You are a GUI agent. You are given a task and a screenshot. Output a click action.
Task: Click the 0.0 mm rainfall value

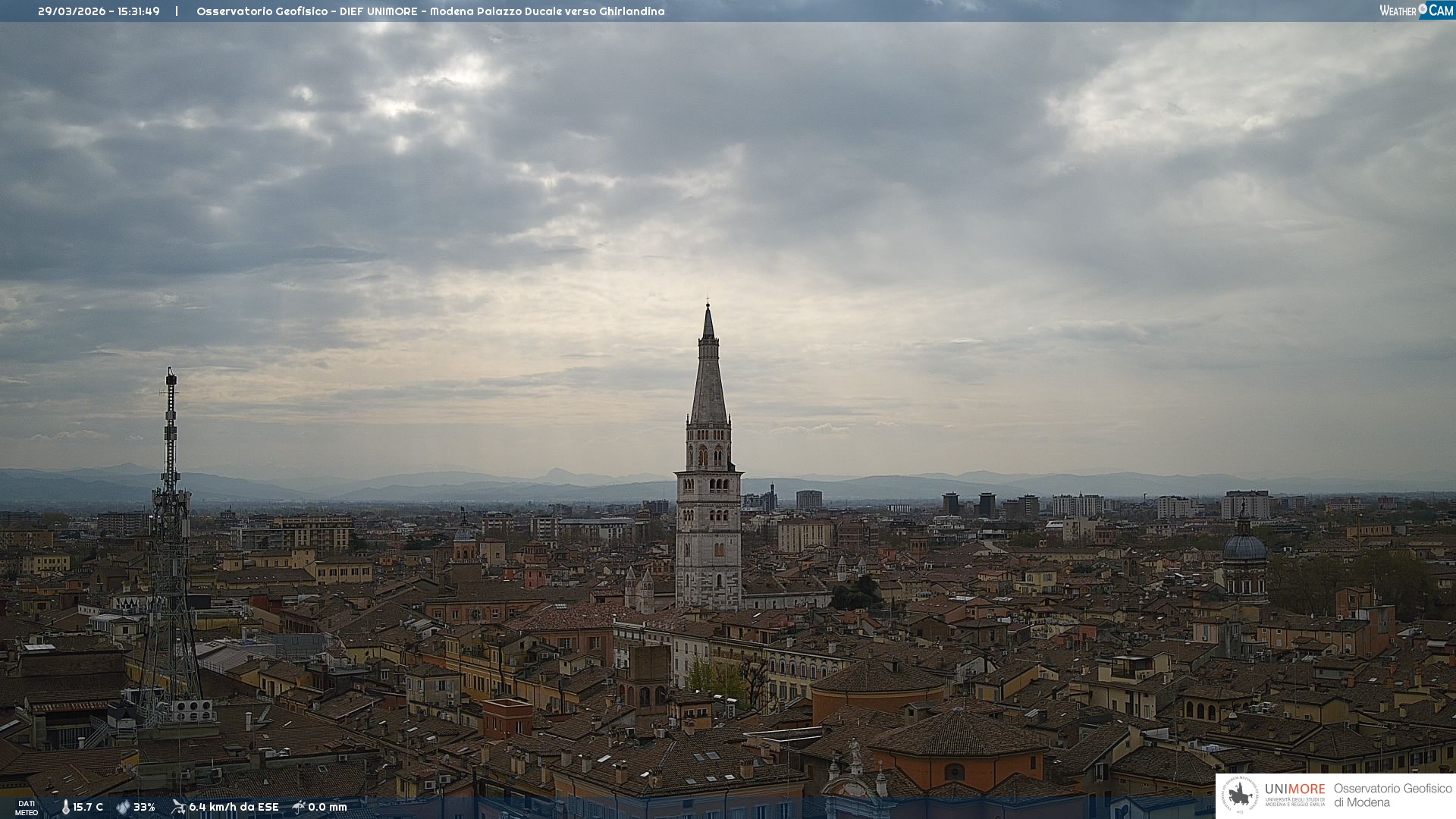click(x=327, y=807)
